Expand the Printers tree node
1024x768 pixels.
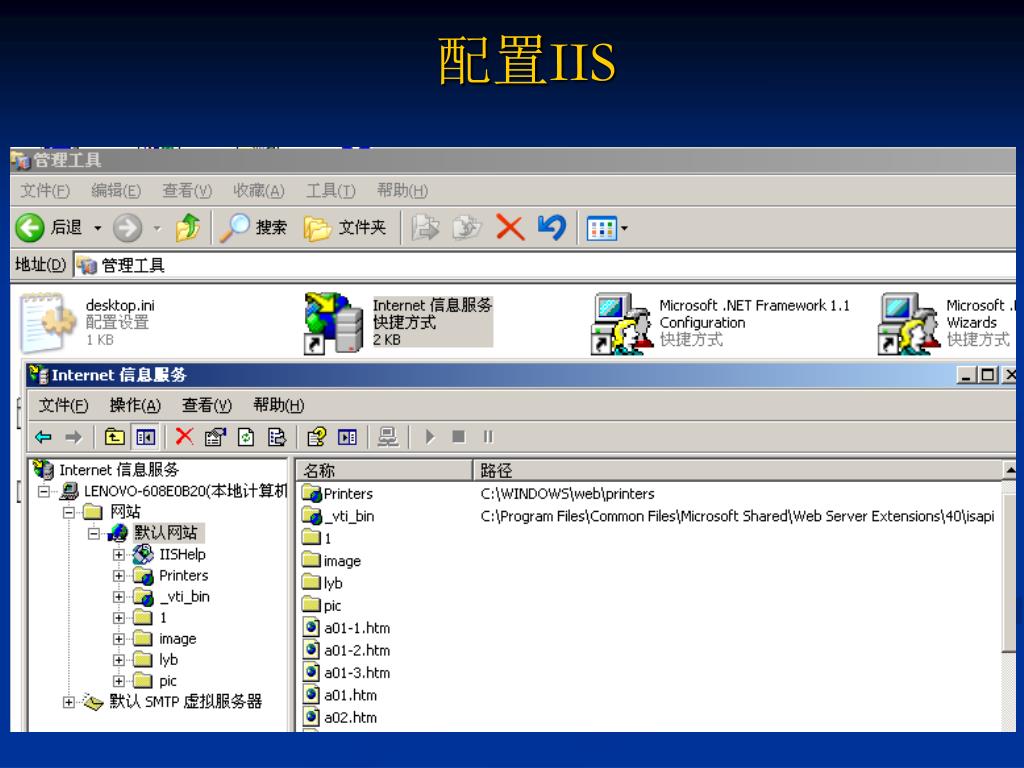coord(119,576)
